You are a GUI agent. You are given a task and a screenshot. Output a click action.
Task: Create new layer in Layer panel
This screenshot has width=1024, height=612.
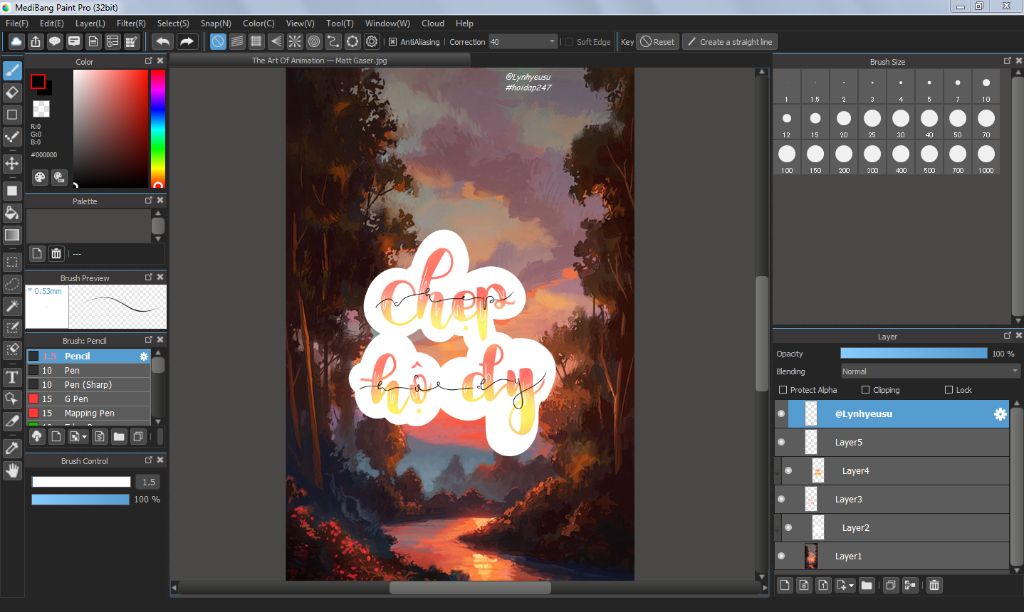tap(784, 585)
